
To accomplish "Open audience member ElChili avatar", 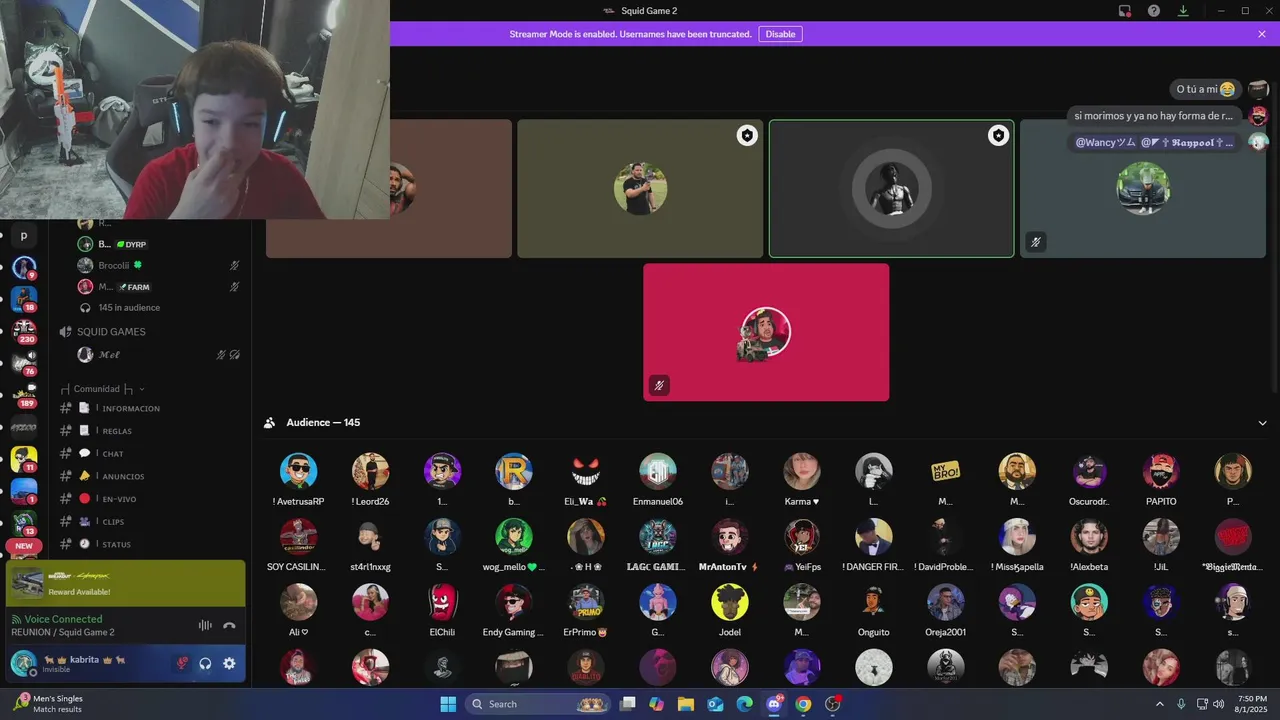I will [x=442, y=602].
